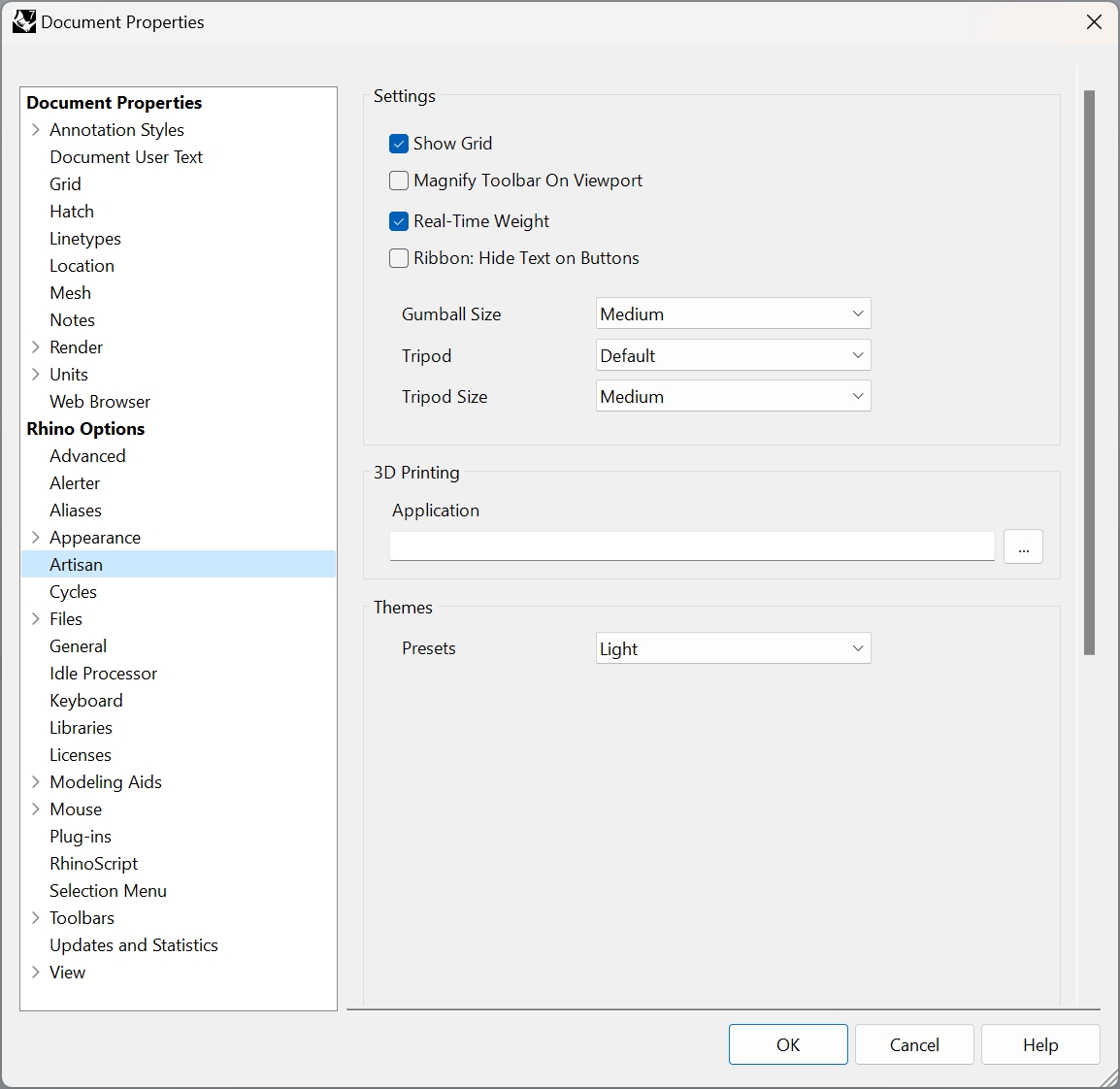
Task: Expand the Annotation Styles tree node
Action: 36,130
